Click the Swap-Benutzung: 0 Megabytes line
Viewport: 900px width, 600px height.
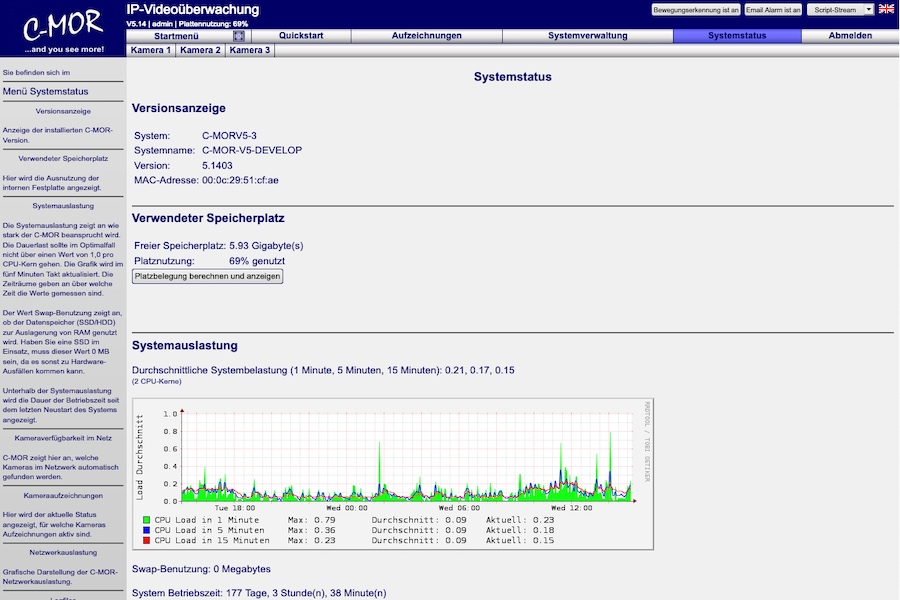[201, 569]
